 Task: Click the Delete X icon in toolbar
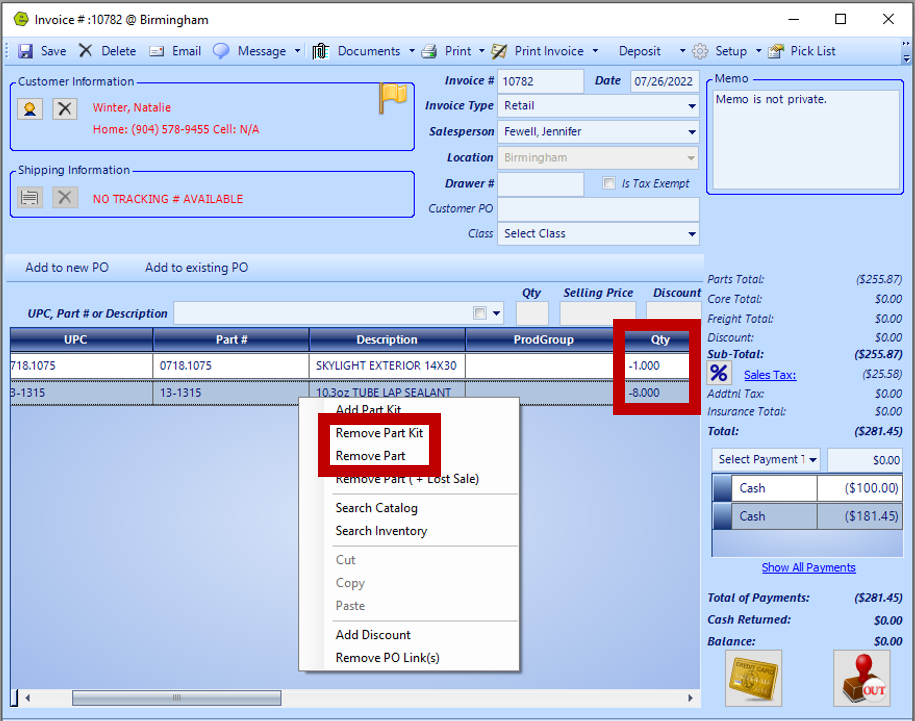coord(86,51)
